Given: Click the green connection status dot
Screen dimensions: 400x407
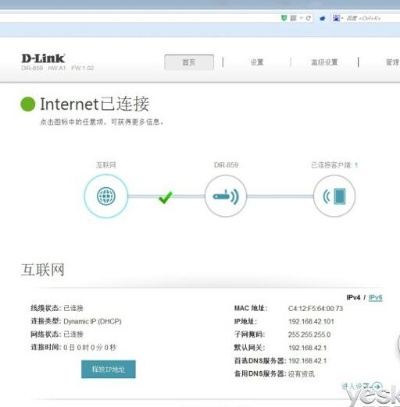Looking at the screenshot, I should click(x=28, y=104).
